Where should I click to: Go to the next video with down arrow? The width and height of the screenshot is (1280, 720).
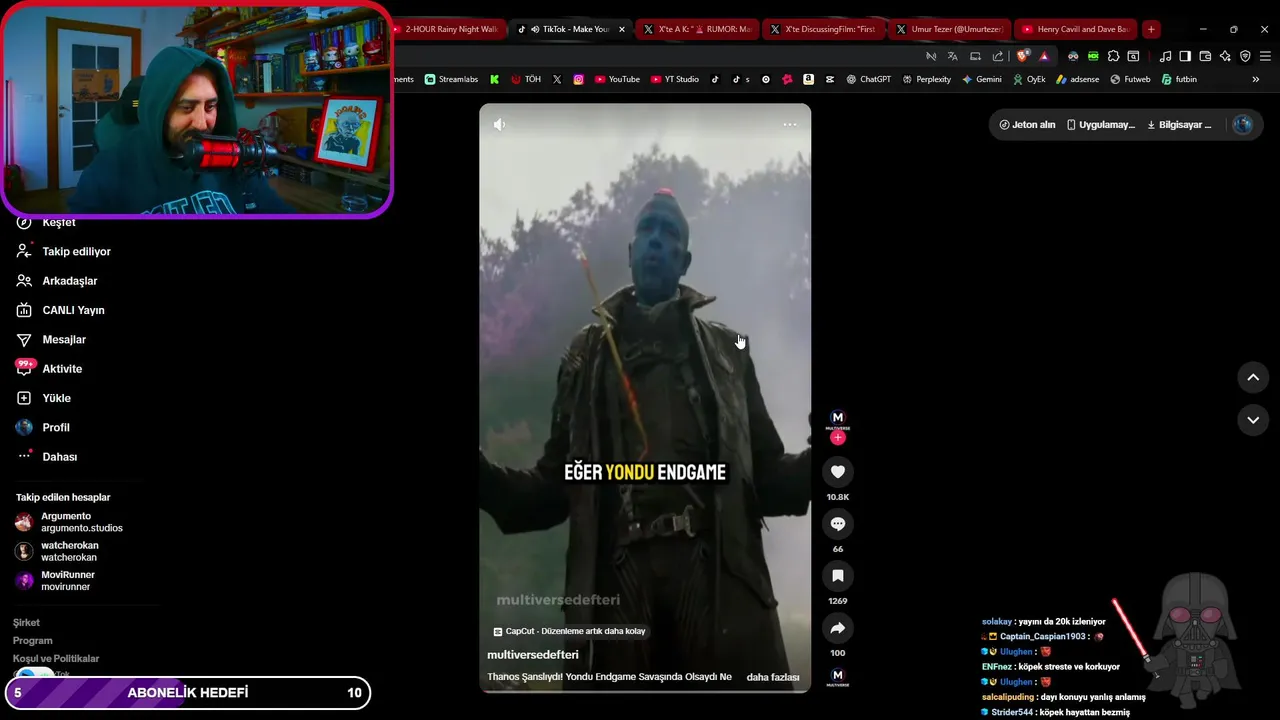(1253, 420)
